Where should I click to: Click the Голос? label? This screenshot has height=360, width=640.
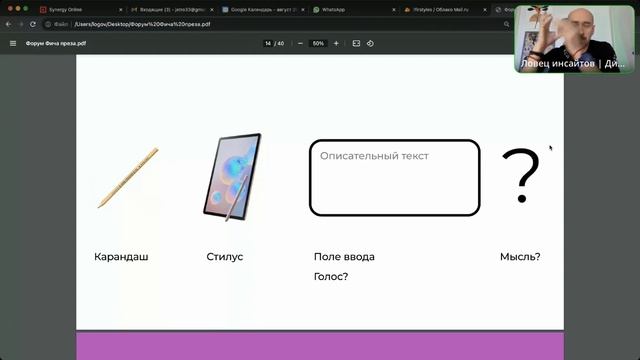(x=331, y=277)
